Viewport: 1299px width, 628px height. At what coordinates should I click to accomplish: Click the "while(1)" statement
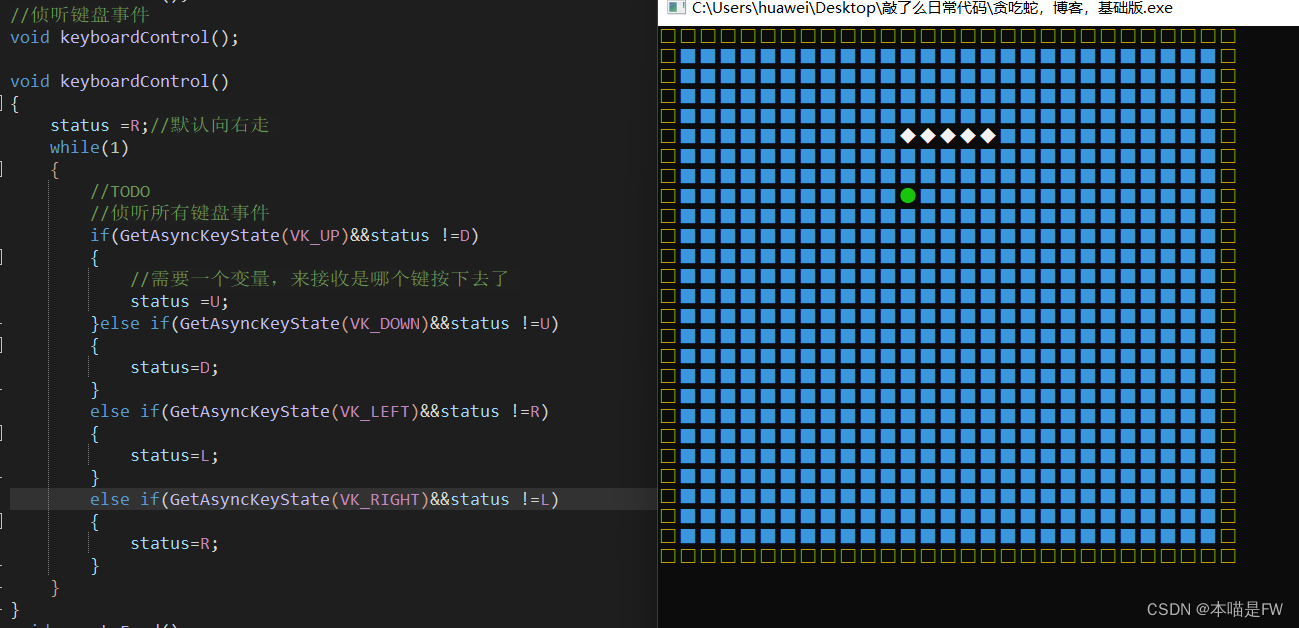(x=90, y=147)
